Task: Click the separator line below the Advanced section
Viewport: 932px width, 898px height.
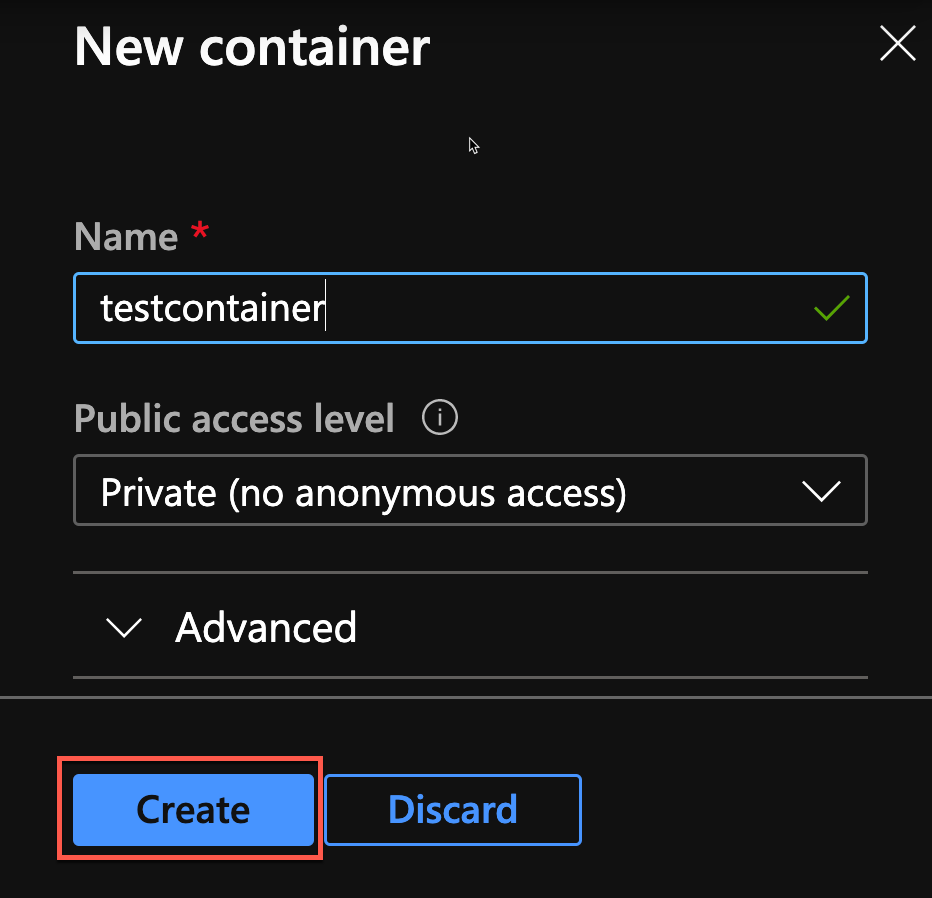Action: pyautogui.click(x=470, y=678)
